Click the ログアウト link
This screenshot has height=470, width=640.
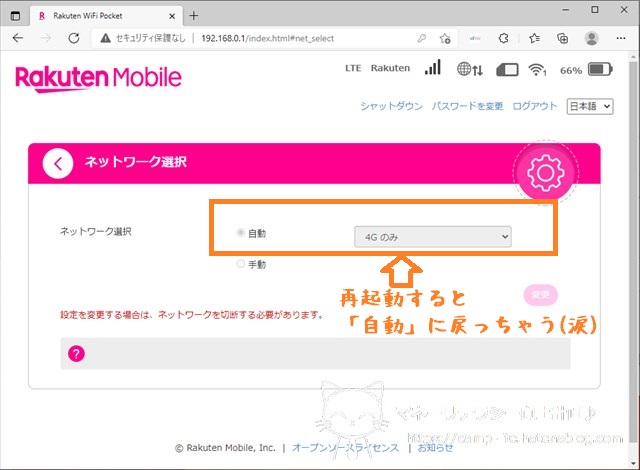click(534, 106)
